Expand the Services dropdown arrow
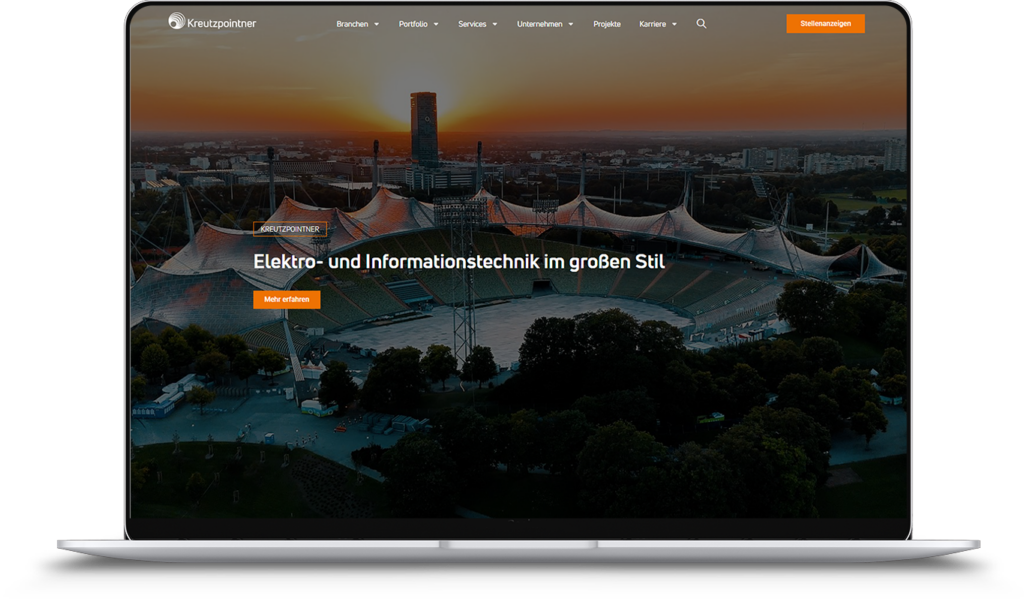The image size is (1024, 599). 494,24
